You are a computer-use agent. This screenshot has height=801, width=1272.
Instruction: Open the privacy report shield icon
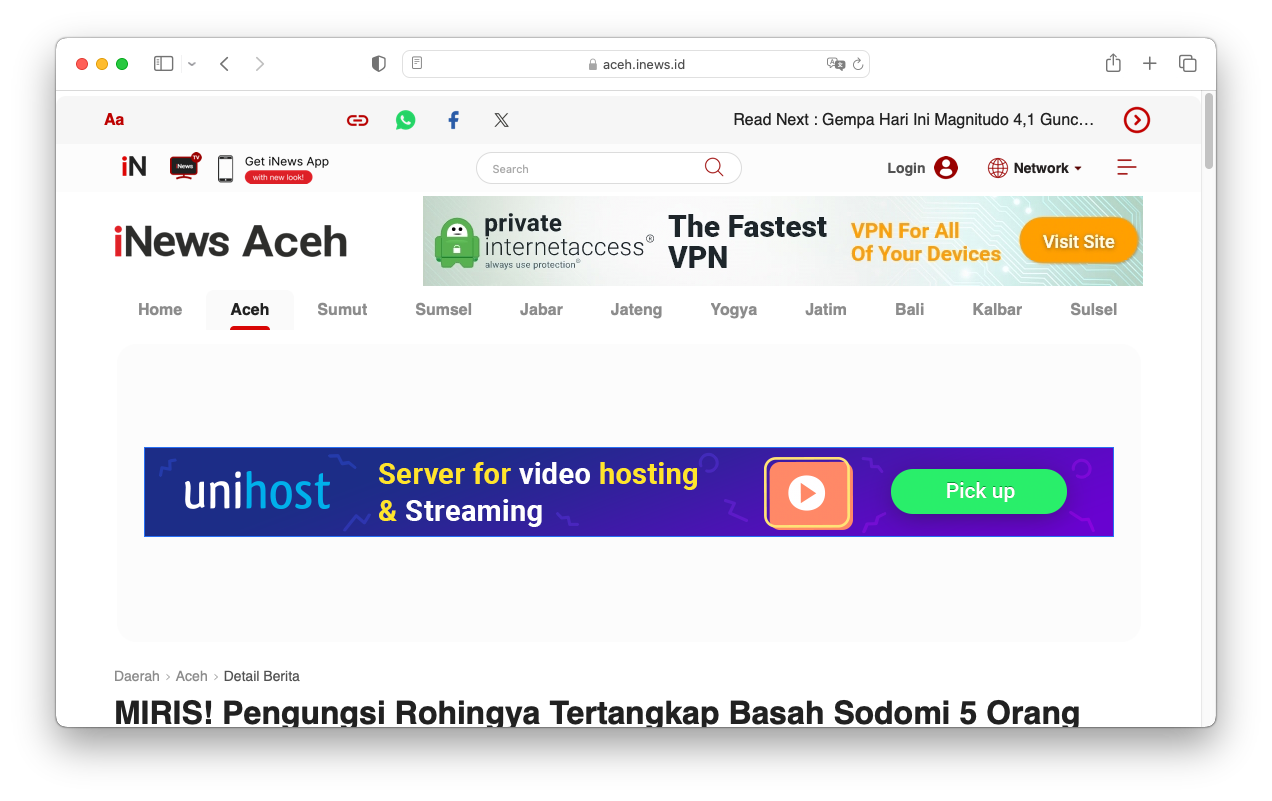[x=378, y=64]
